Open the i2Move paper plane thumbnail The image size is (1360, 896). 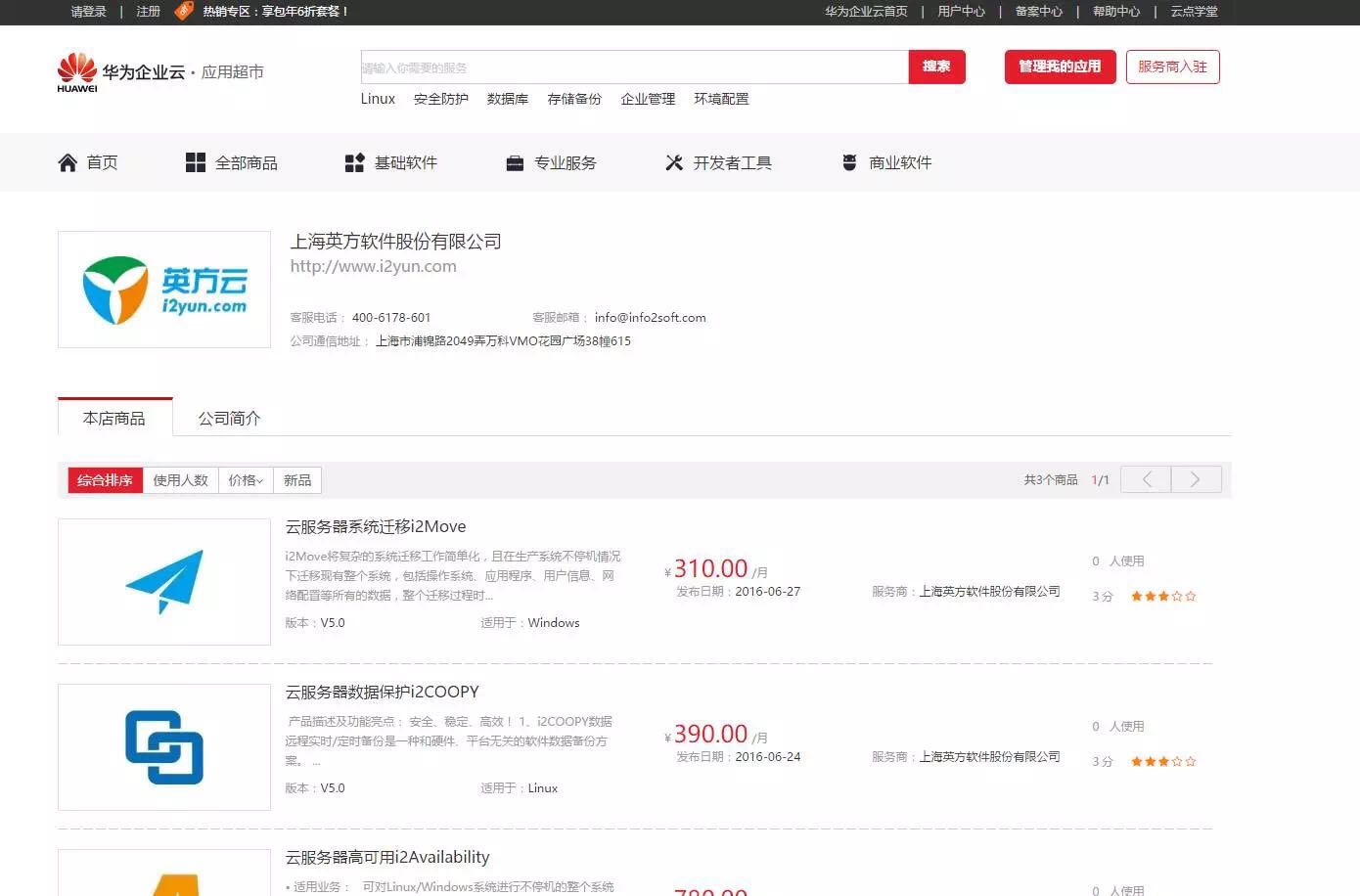[x=164, y=582]
